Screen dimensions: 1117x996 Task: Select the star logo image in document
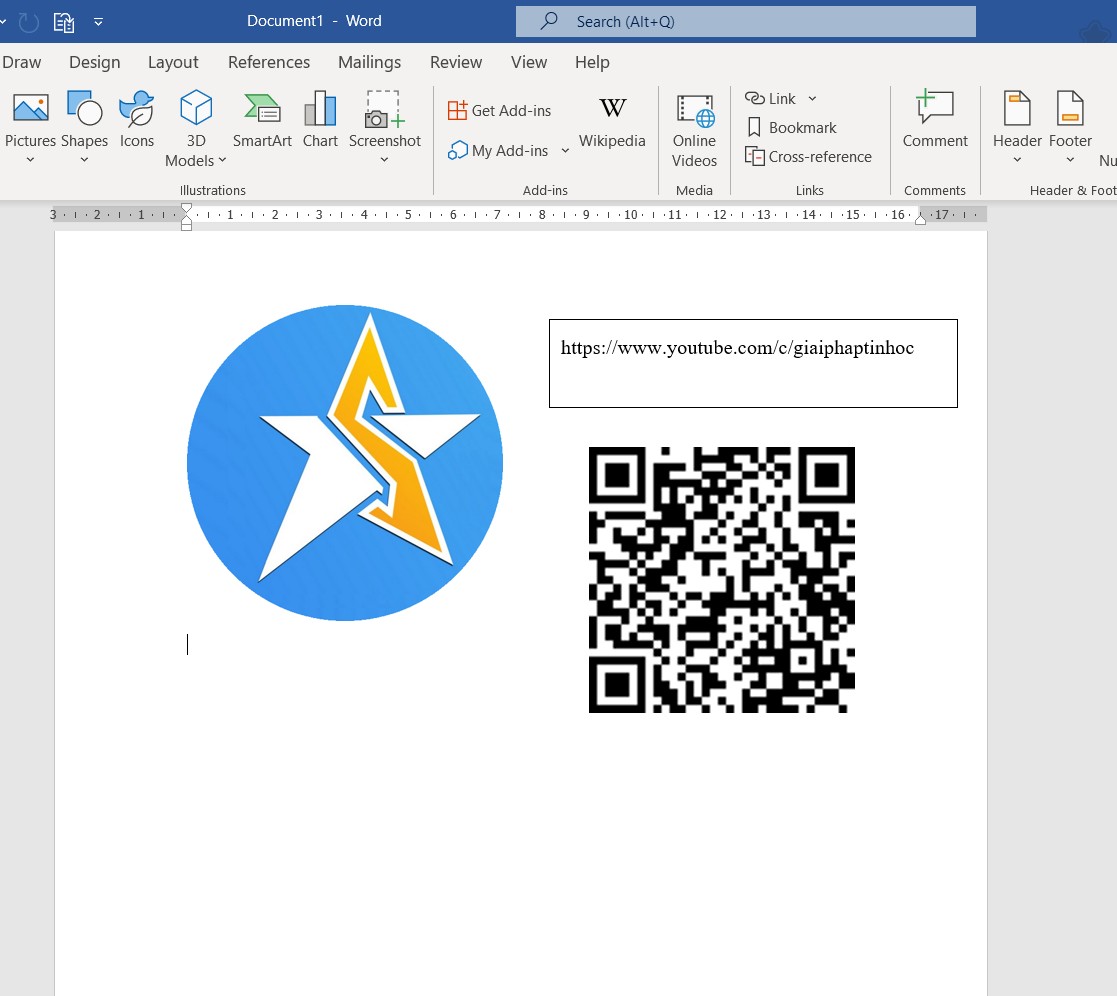click(x=345, y=463)
